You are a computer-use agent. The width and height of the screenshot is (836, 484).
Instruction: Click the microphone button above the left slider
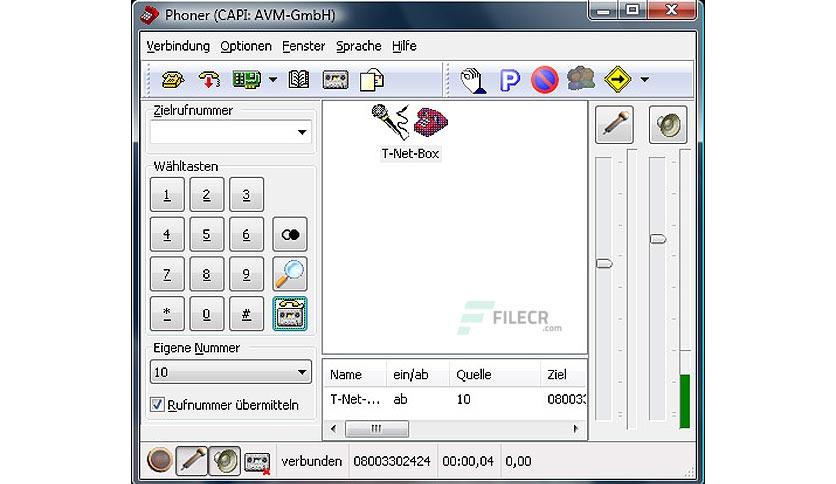pyautogui.click(x=614, y=124)
